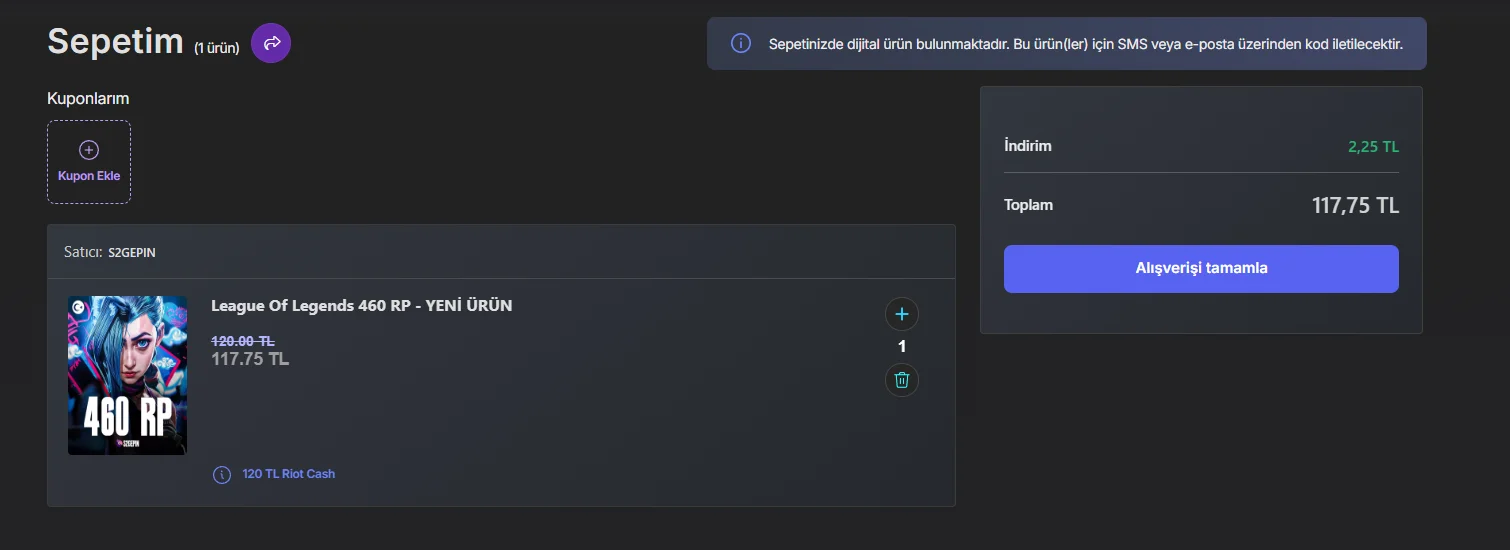1510x550 pixels.
Task: Open the League Of Legends 460 RP product title
Action: [x=361, y=306]
